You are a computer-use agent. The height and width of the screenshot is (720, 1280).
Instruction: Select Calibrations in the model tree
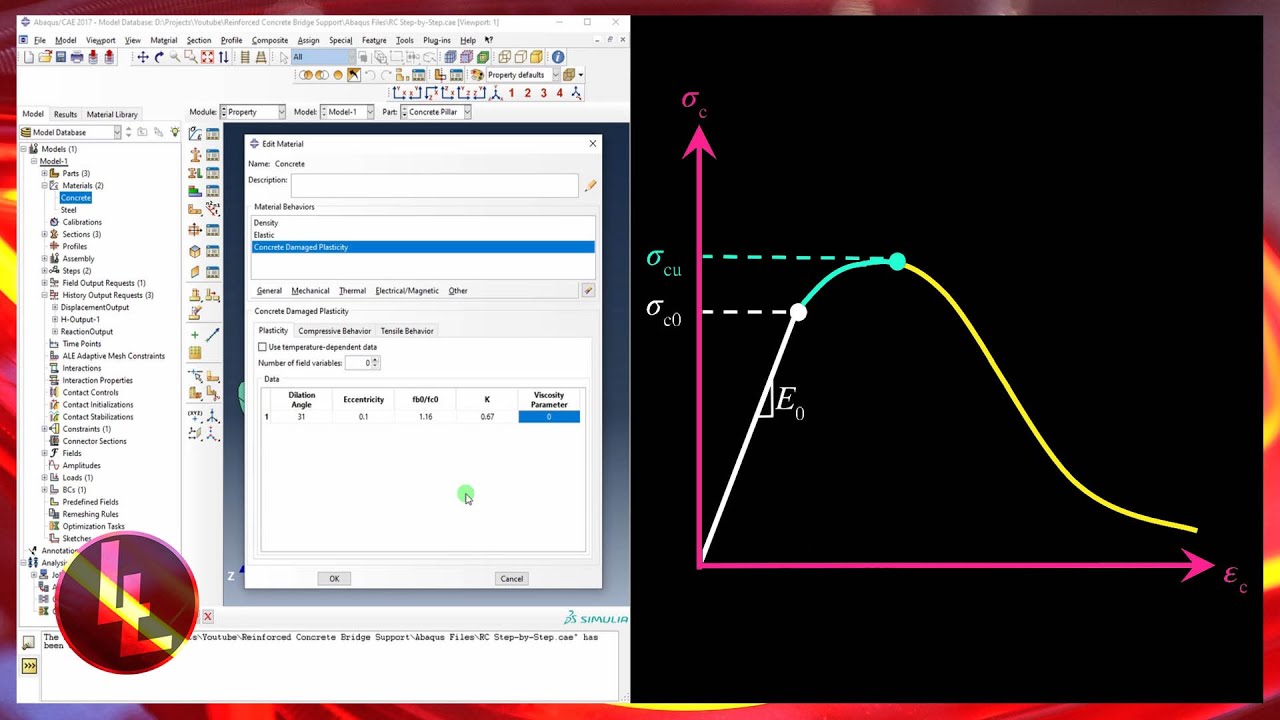(x=82, y=222)
